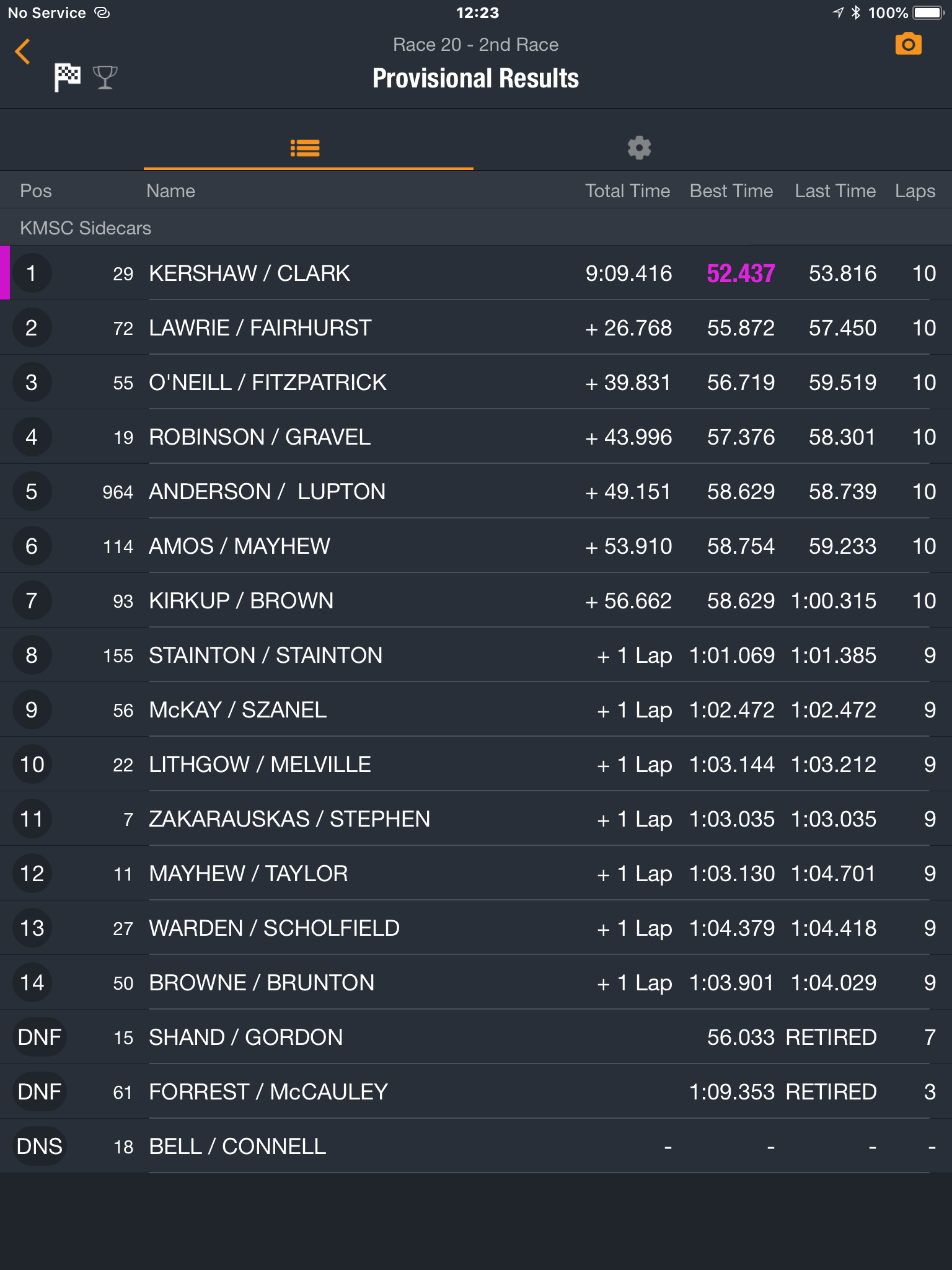Sort by the Best Time column header
952x1270 pixels.
tap(731, 191)
